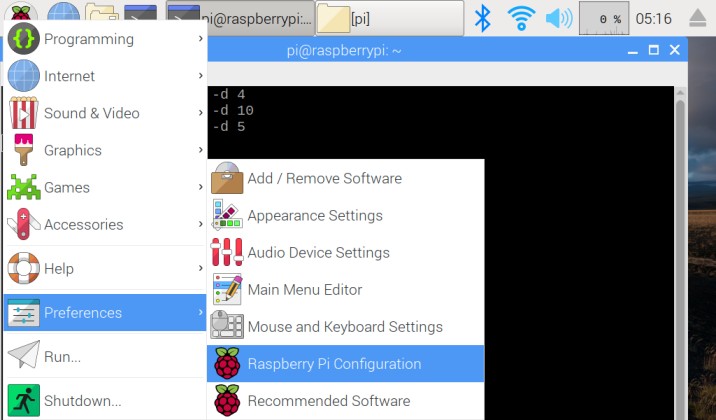Open Appearance Settings

345,215
